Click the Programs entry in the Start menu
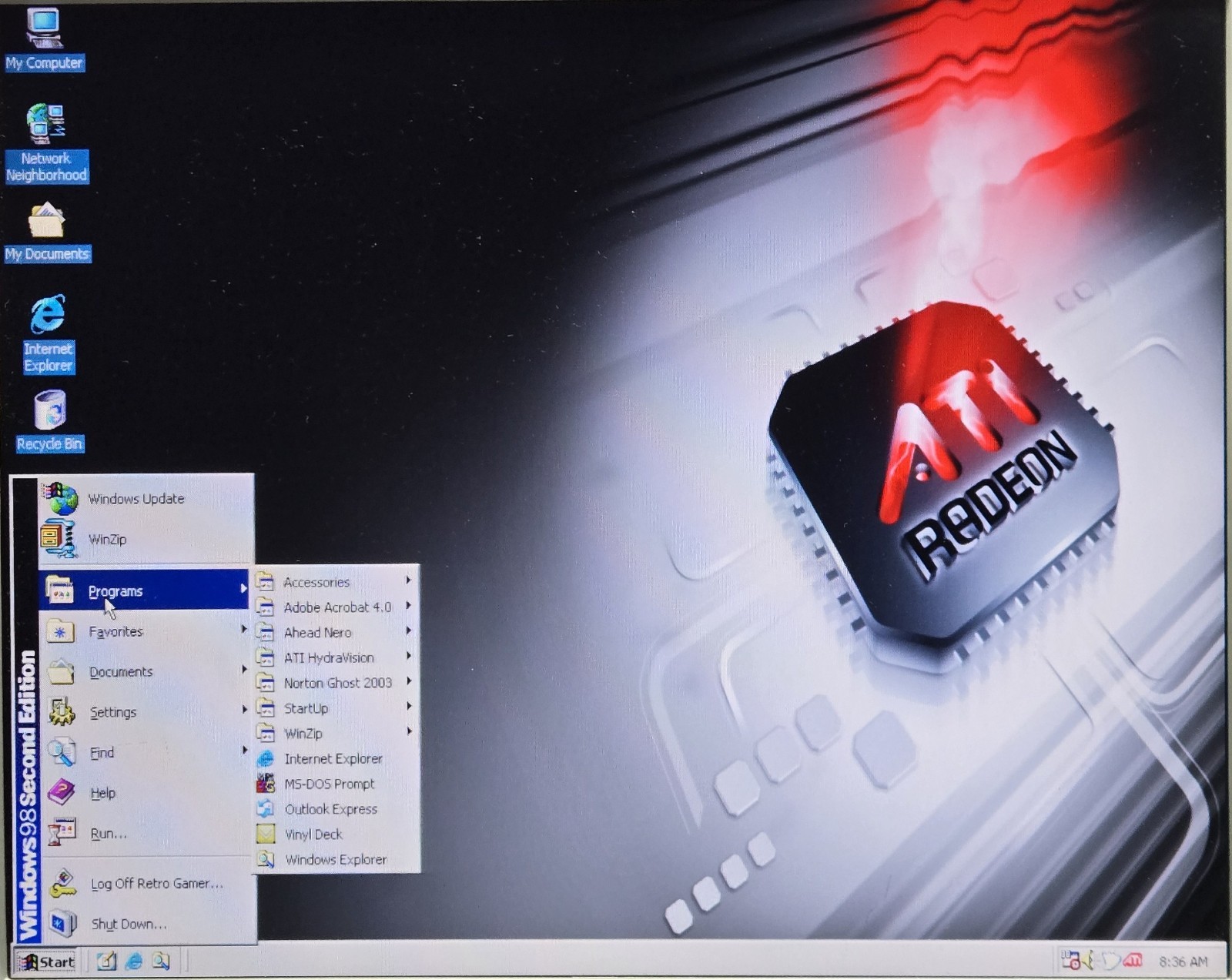This screenshot has height=980, width=1232. pos(145,590)
